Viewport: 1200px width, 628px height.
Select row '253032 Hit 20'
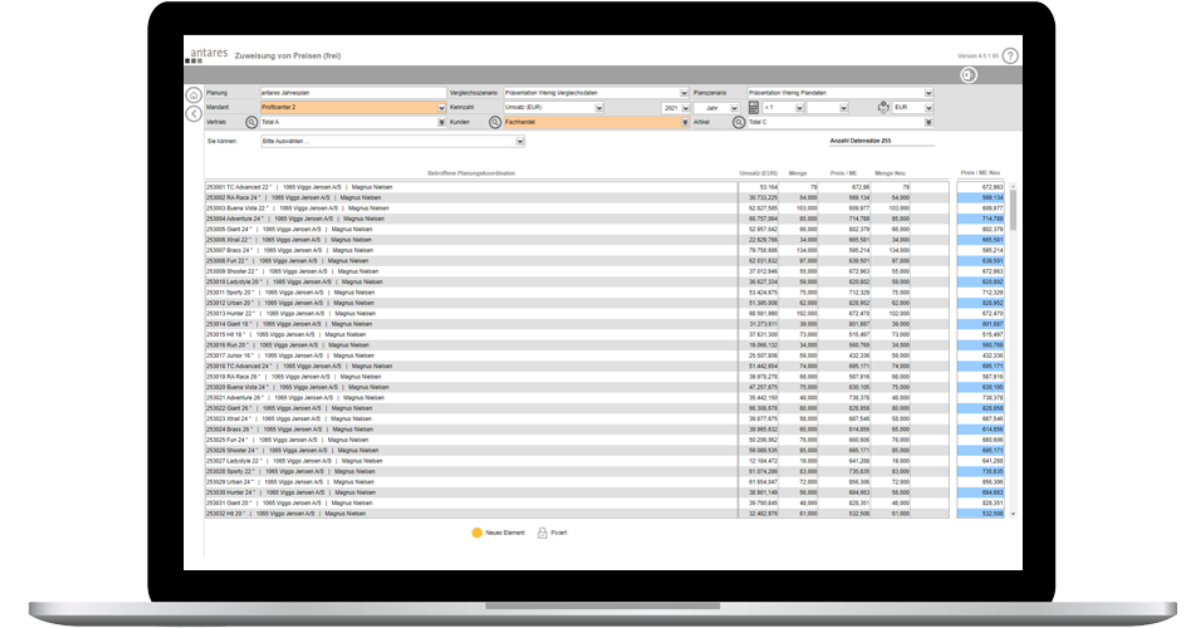point(471,513)
